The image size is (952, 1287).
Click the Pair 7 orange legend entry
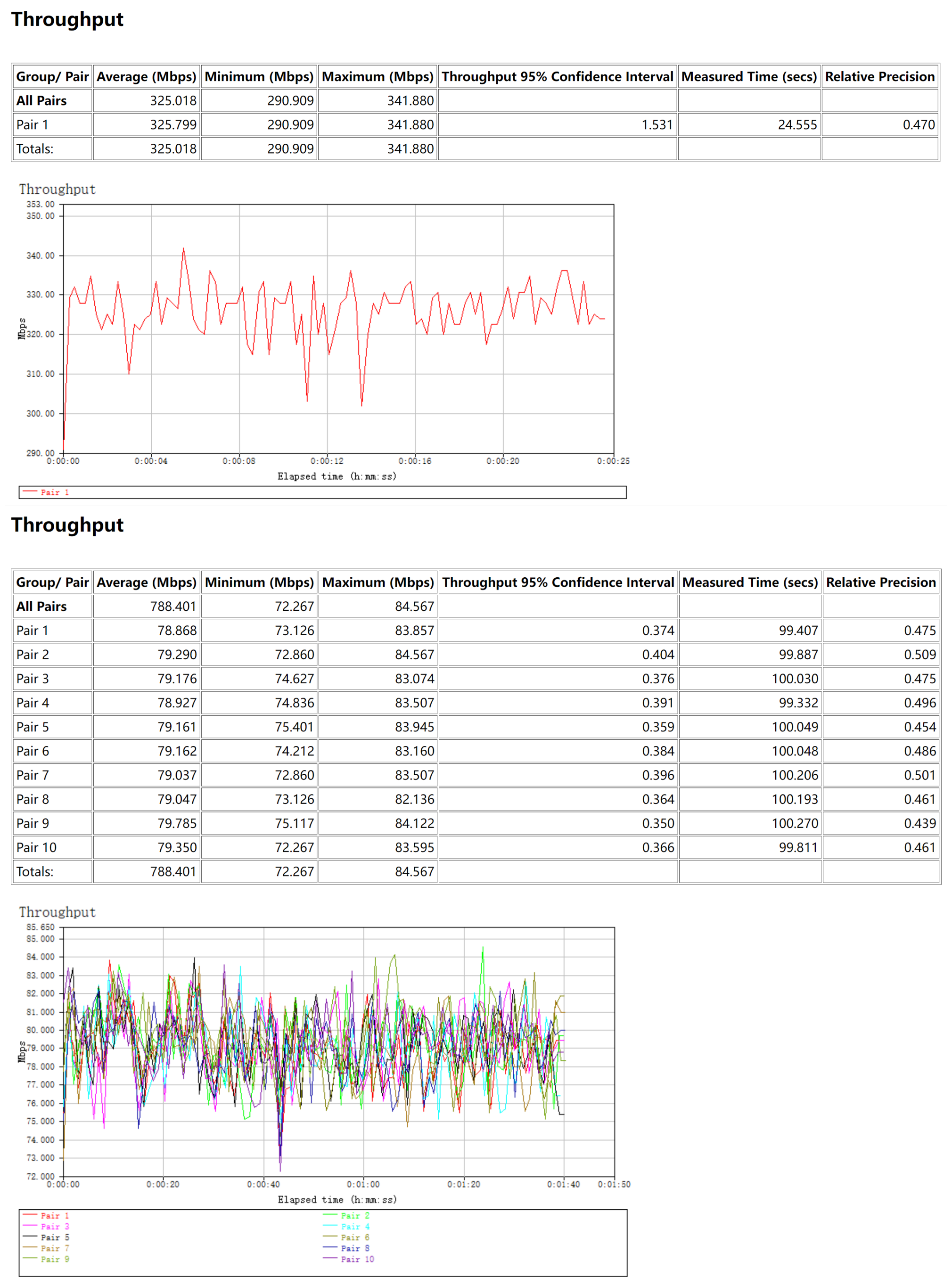[54, 1248]
